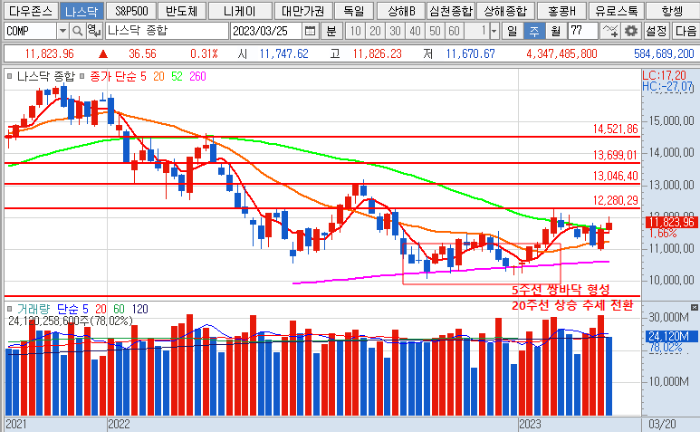Click the 역 lookup icon beside search
This screenshot has height=432, width=700.
pyautogui.click(x=94, y=31)
